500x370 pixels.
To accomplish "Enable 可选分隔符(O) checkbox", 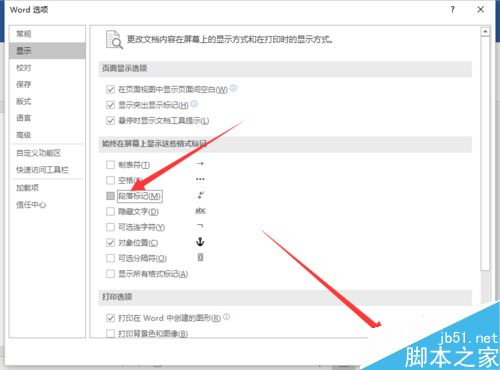I will (110, 258).
